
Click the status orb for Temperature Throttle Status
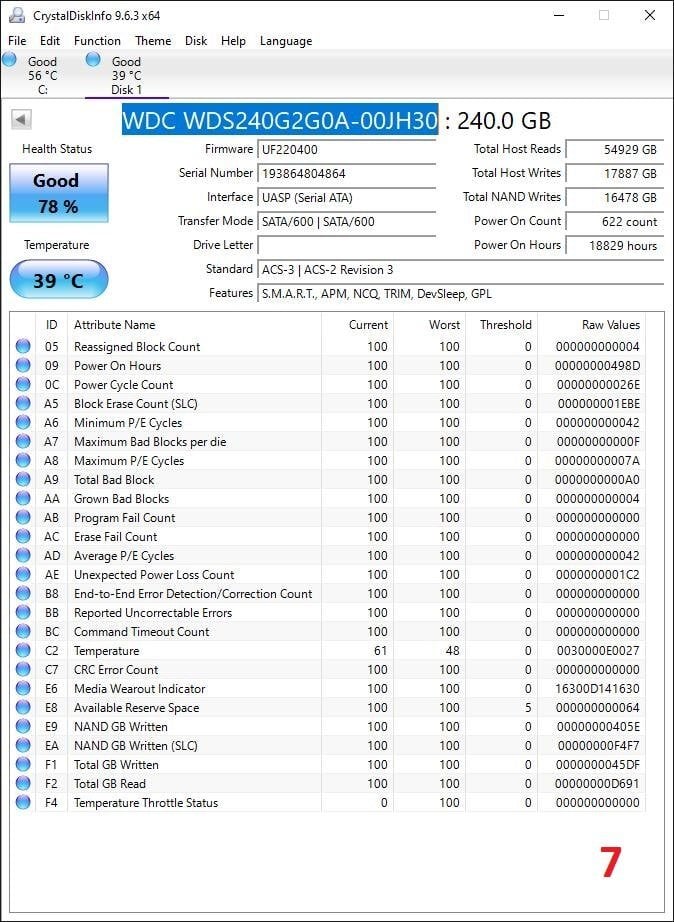(x=23, y=803)
